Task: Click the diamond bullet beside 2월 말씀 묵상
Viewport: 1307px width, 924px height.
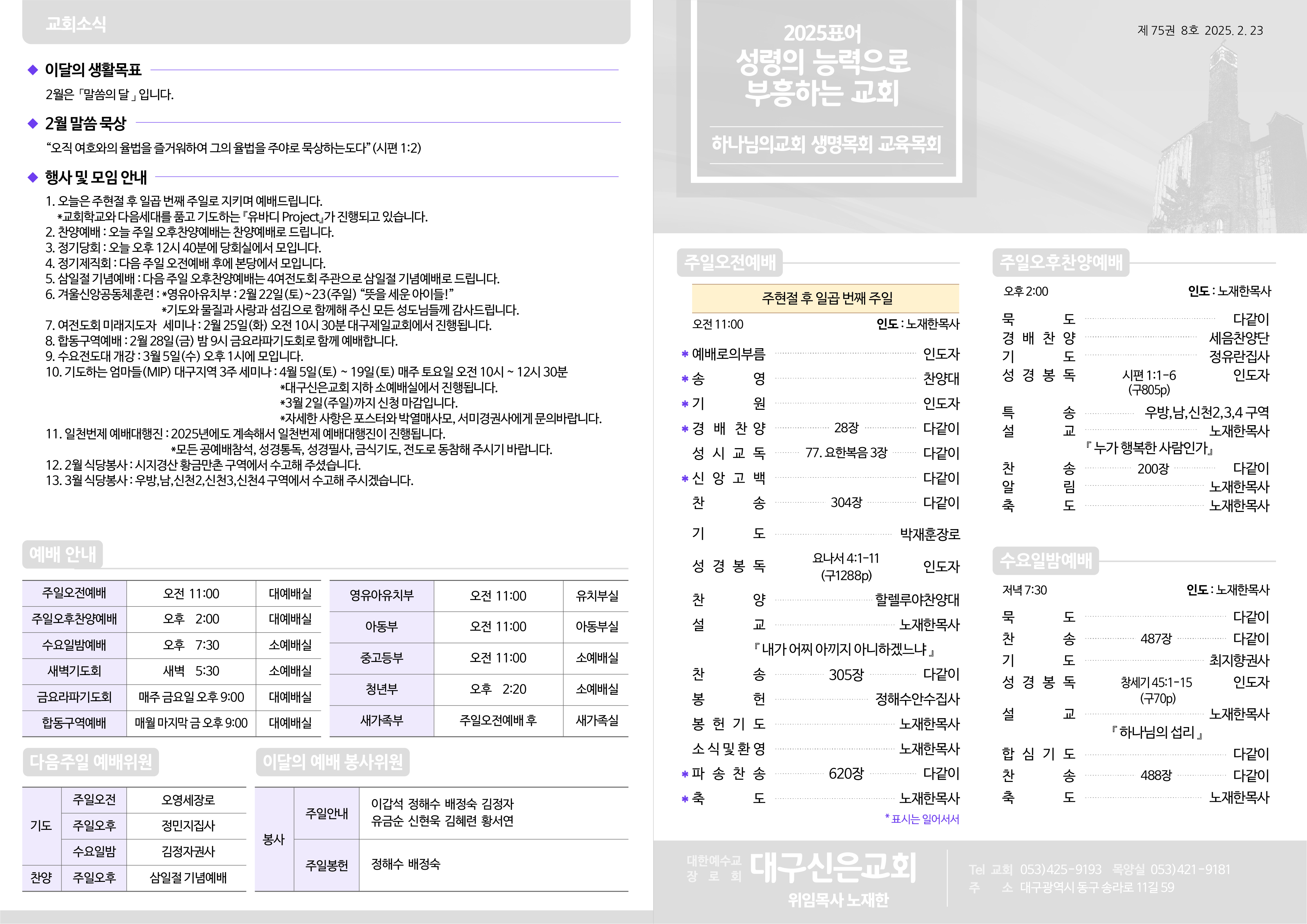Action: point(33,124)
